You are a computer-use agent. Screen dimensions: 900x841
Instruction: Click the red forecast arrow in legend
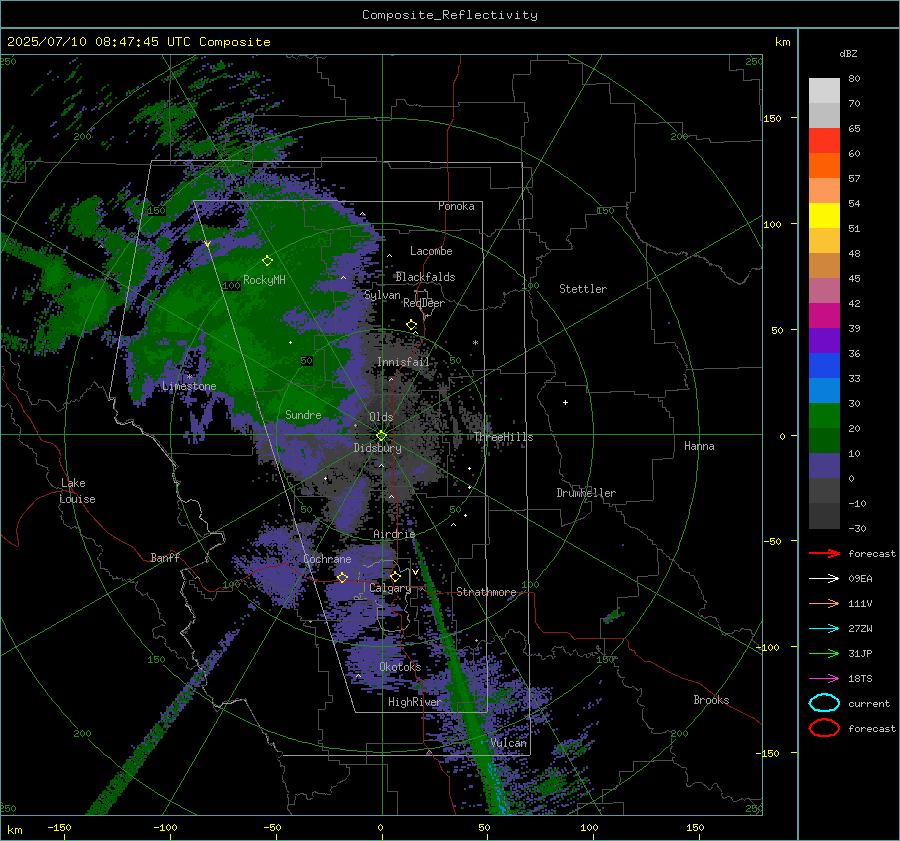824,553
